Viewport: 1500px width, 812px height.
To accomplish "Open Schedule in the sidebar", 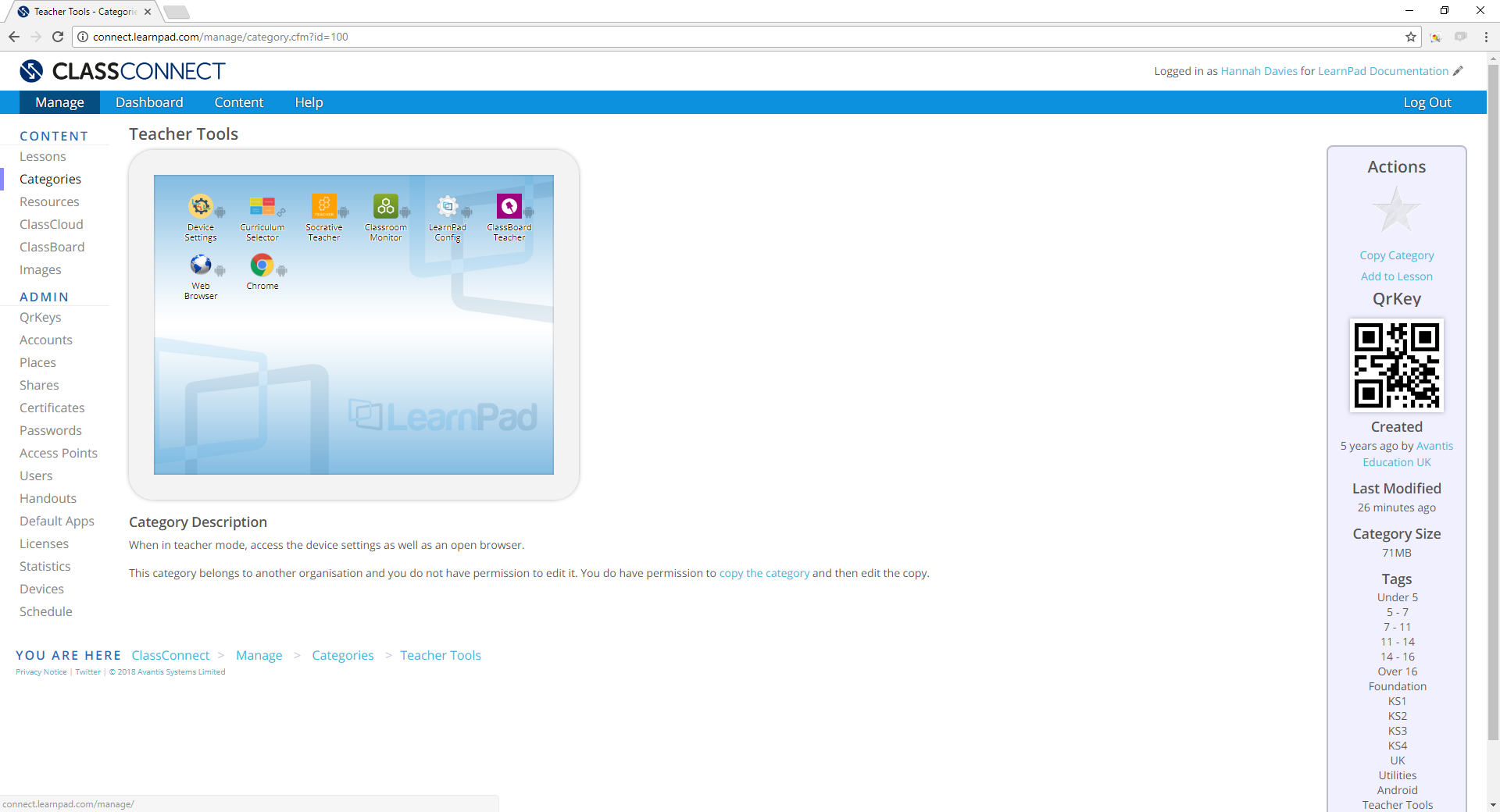I will pos(46,612).
